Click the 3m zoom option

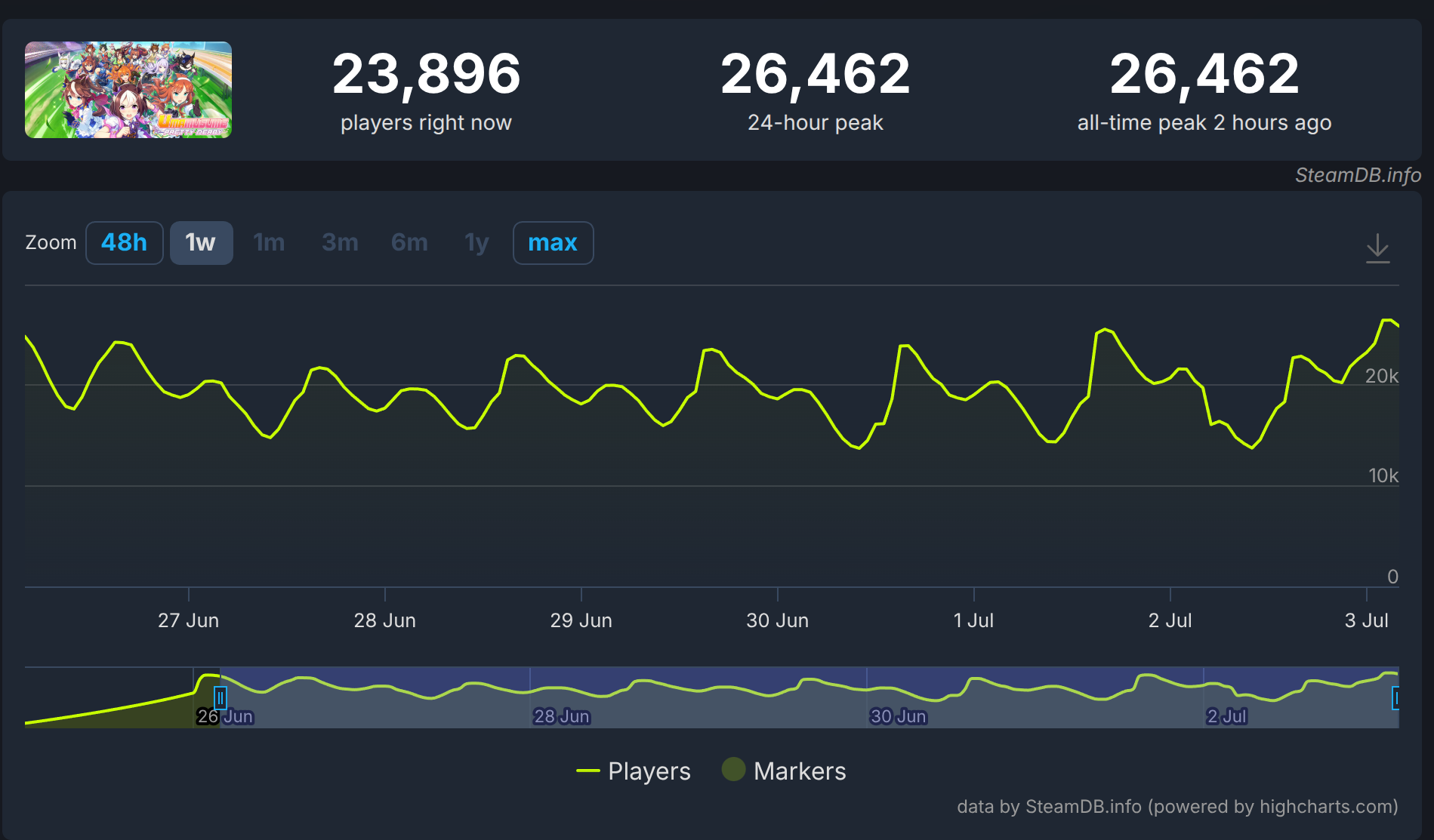point(340,243)
